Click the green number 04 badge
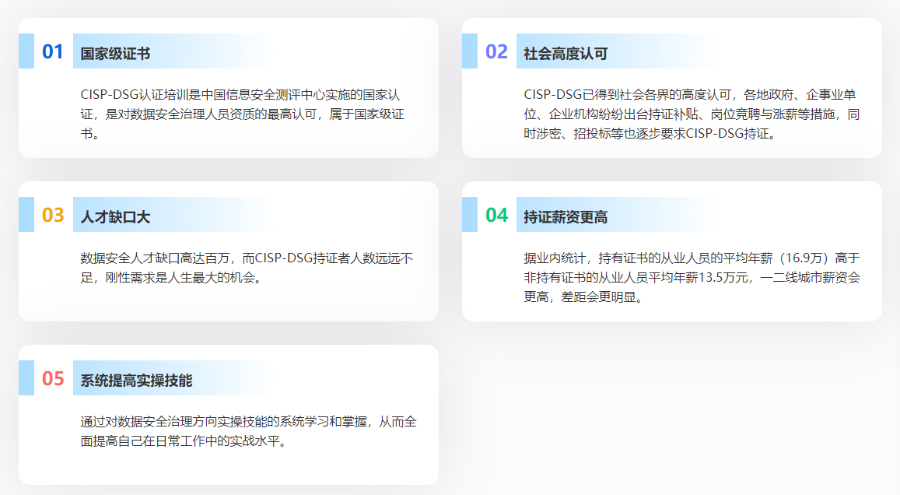The width and height of the screenshot is (900, 495). coord(496,215)
